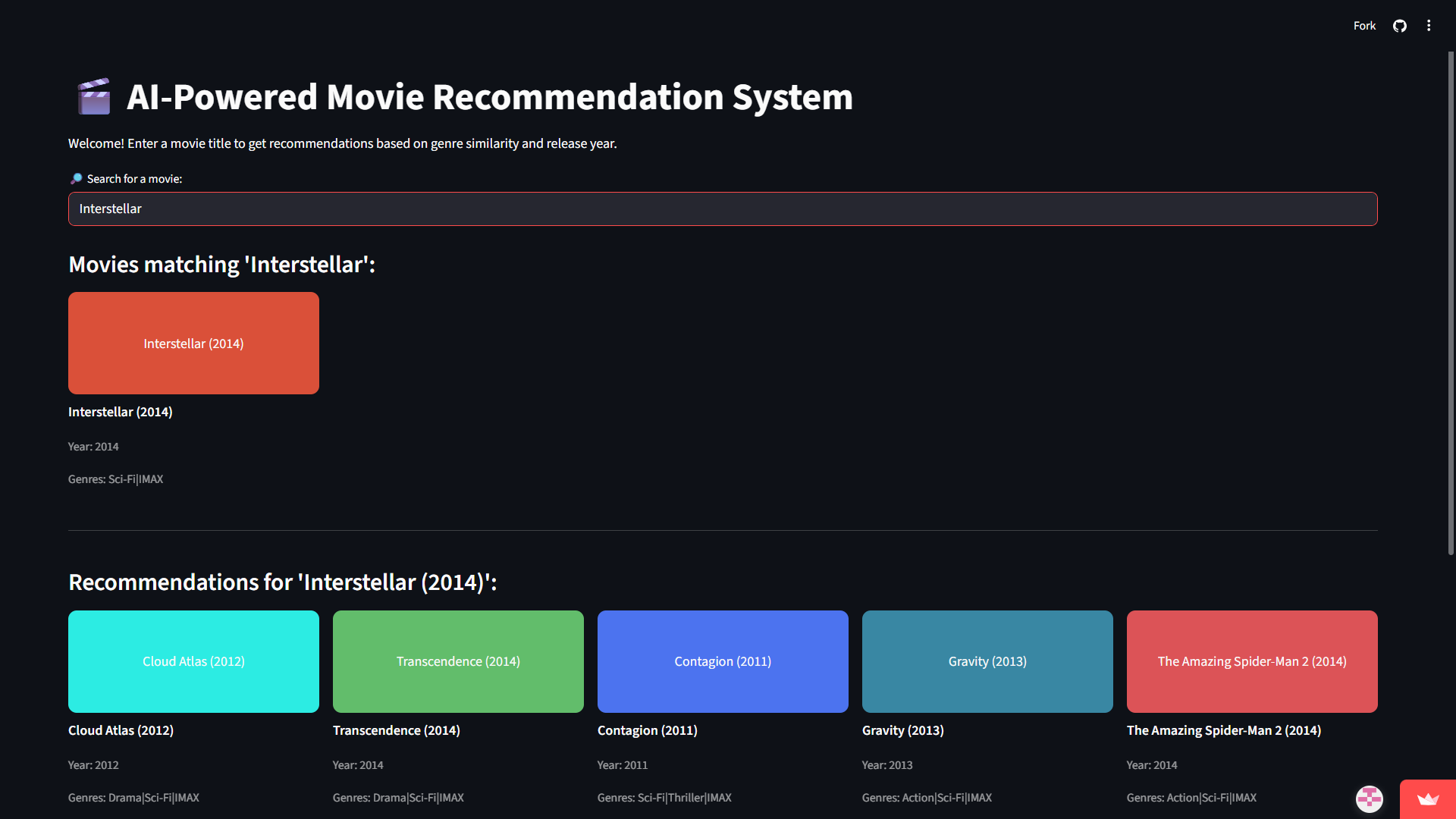1456x819 pixels.
Task: Click the magnifying glass search icon
Action: pyautogui.click(x=76, y=179)
